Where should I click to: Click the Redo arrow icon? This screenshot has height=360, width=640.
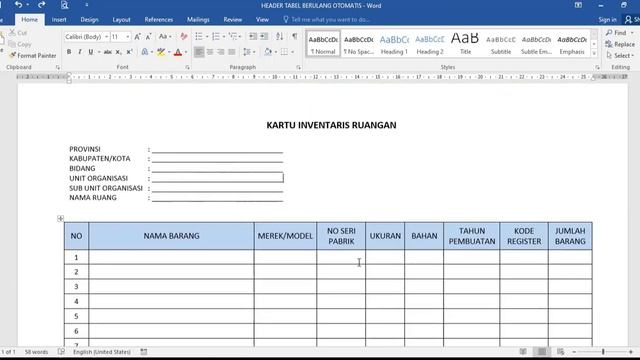42,5
